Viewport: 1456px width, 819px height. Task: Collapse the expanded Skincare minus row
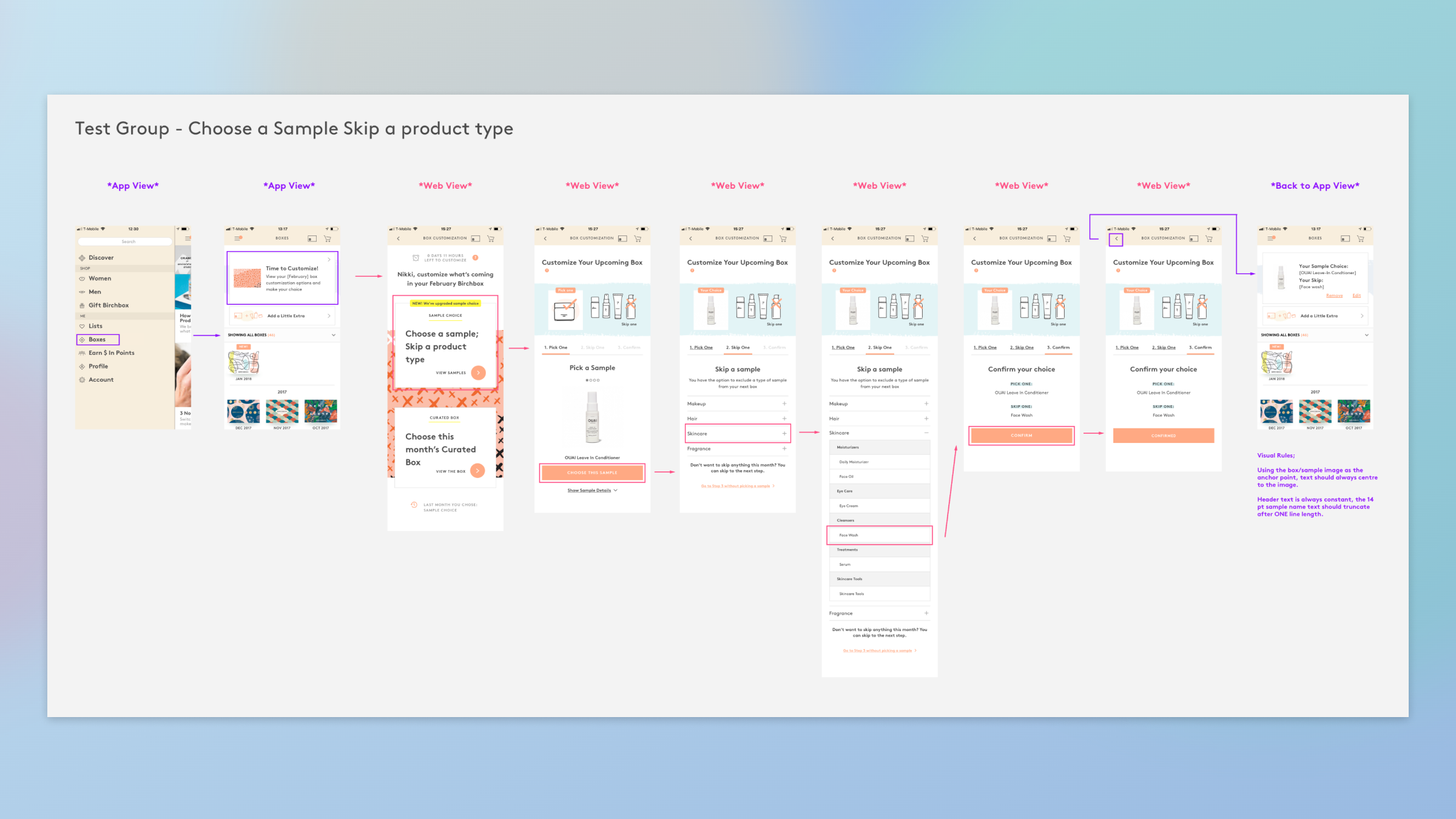pos(926,433)
